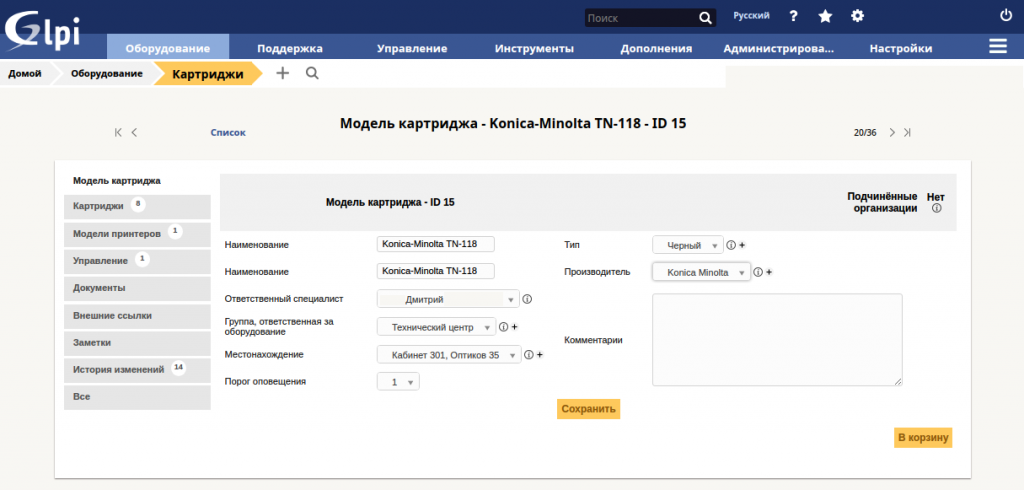Screen dimensions: 1024x490
Task: Open the Технический центр group dropdown
Action: pos(436,327)
